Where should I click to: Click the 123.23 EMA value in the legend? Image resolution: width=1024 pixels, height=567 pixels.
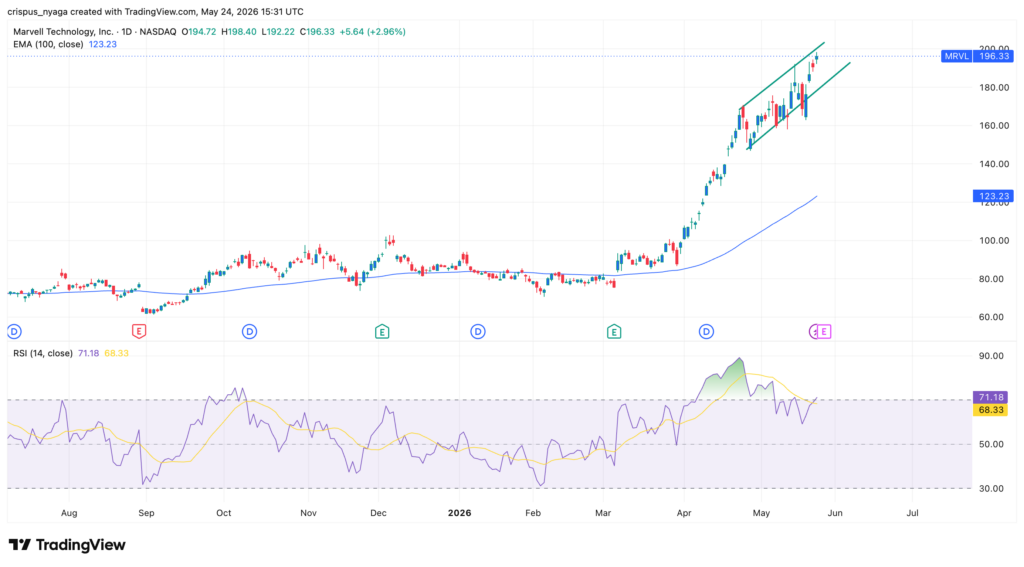click(103, 44)
